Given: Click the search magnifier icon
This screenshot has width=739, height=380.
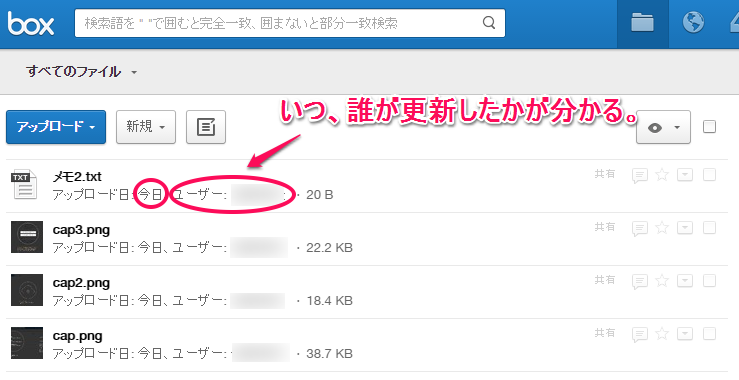Looking at the screenshot, I should 489,23.
